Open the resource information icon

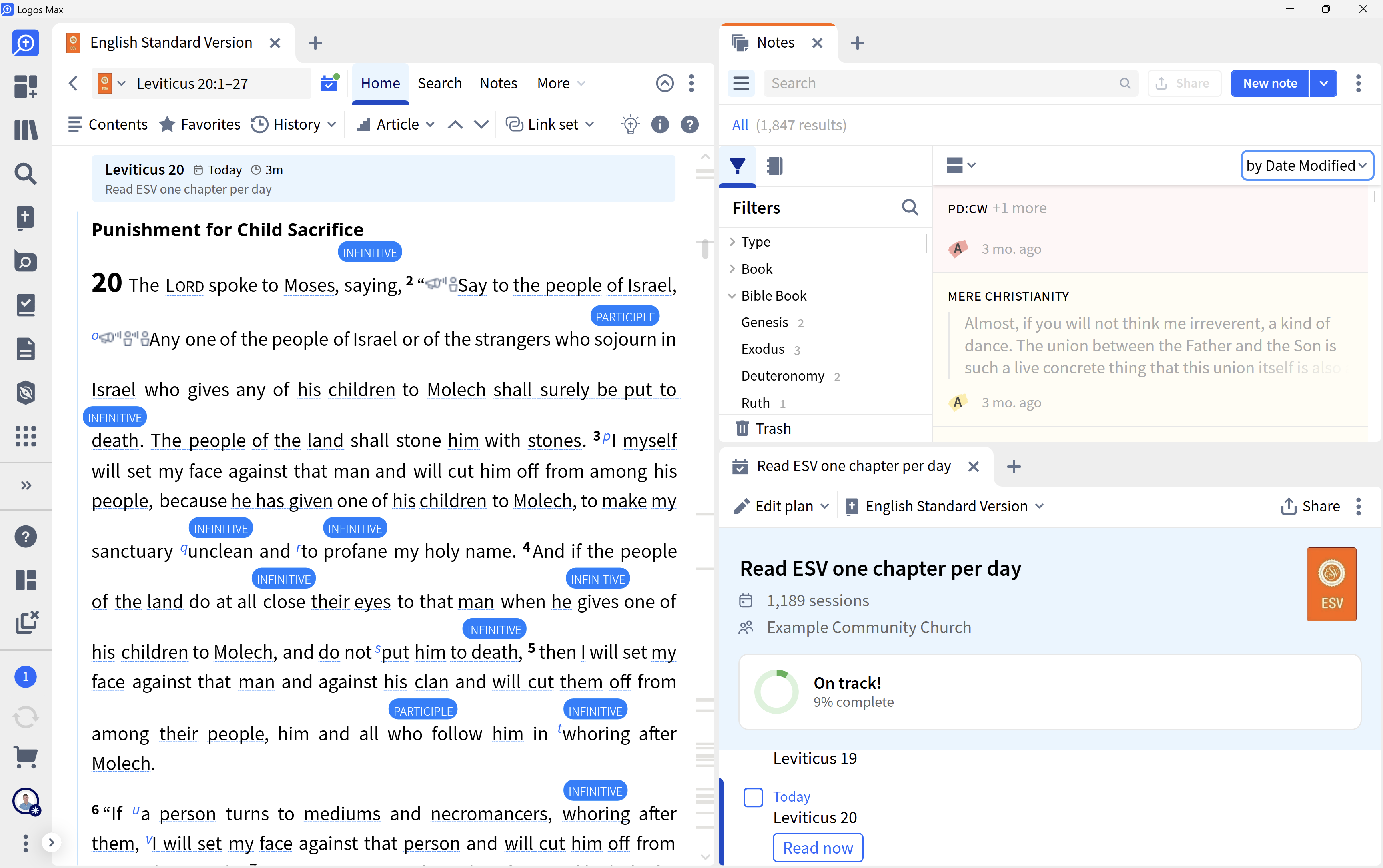660,124
